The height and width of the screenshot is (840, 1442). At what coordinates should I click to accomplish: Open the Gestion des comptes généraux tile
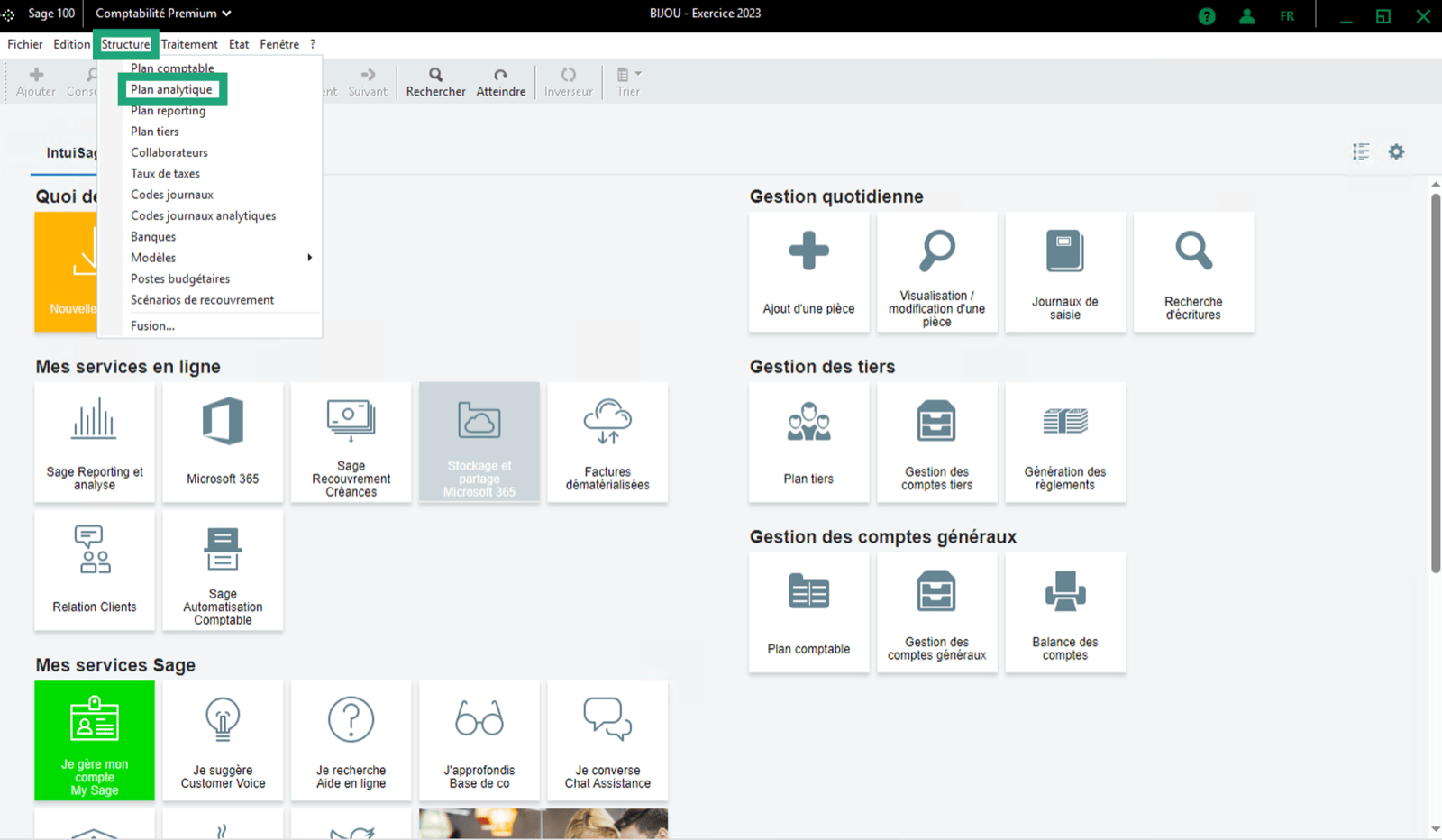[937, 613]
